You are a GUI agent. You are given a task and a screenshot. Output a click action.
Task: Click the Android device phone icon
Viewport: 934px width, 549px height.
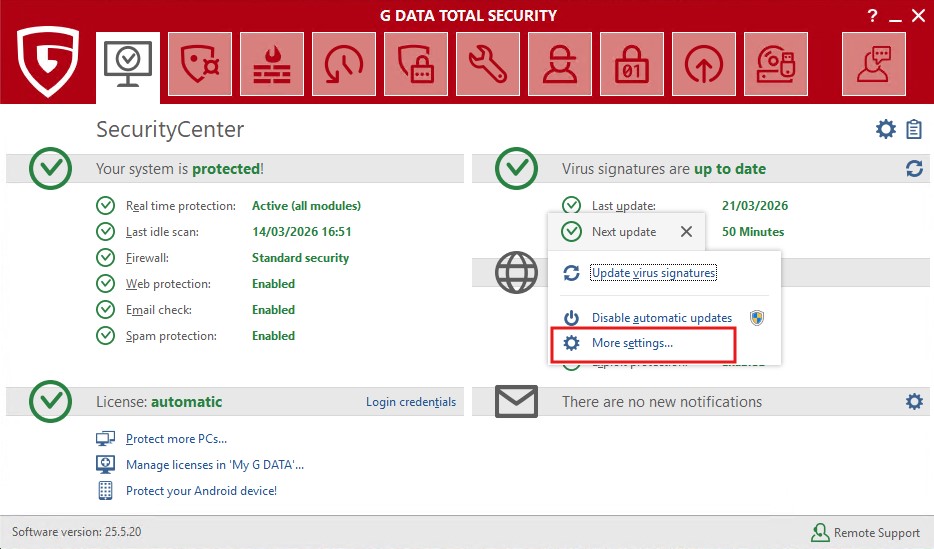(x=105, y=491)
